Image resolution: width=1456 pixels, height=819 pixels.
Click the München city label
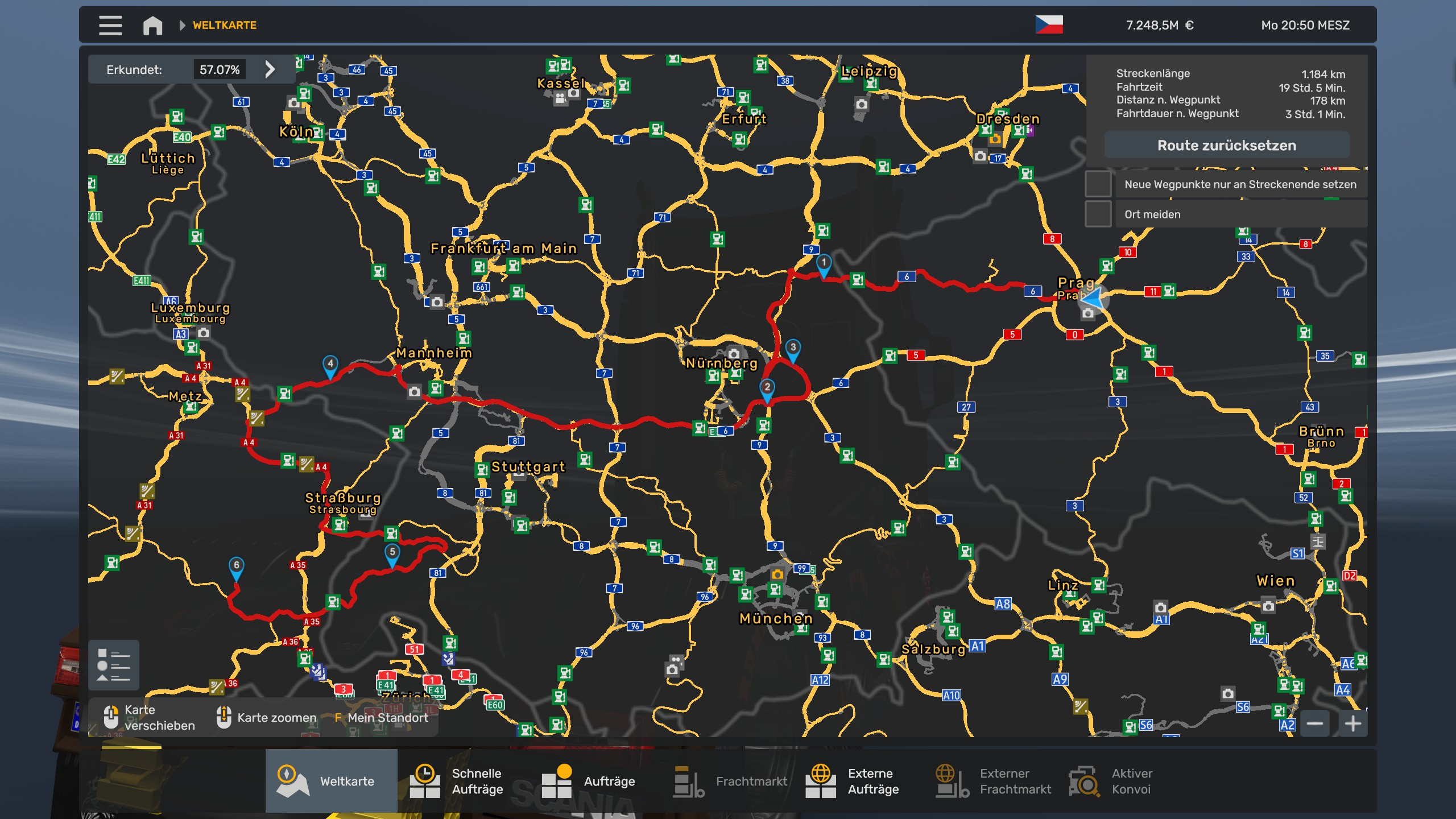(775, 618)
